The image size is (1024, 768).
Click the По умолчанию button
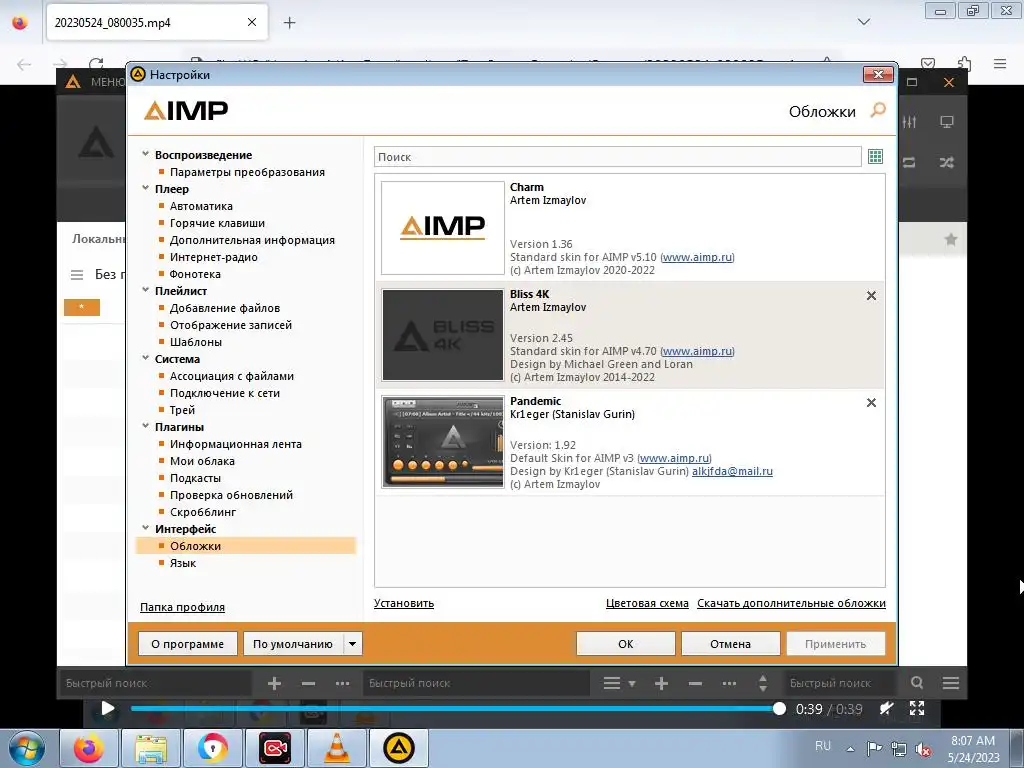click(x=293, y=644)
